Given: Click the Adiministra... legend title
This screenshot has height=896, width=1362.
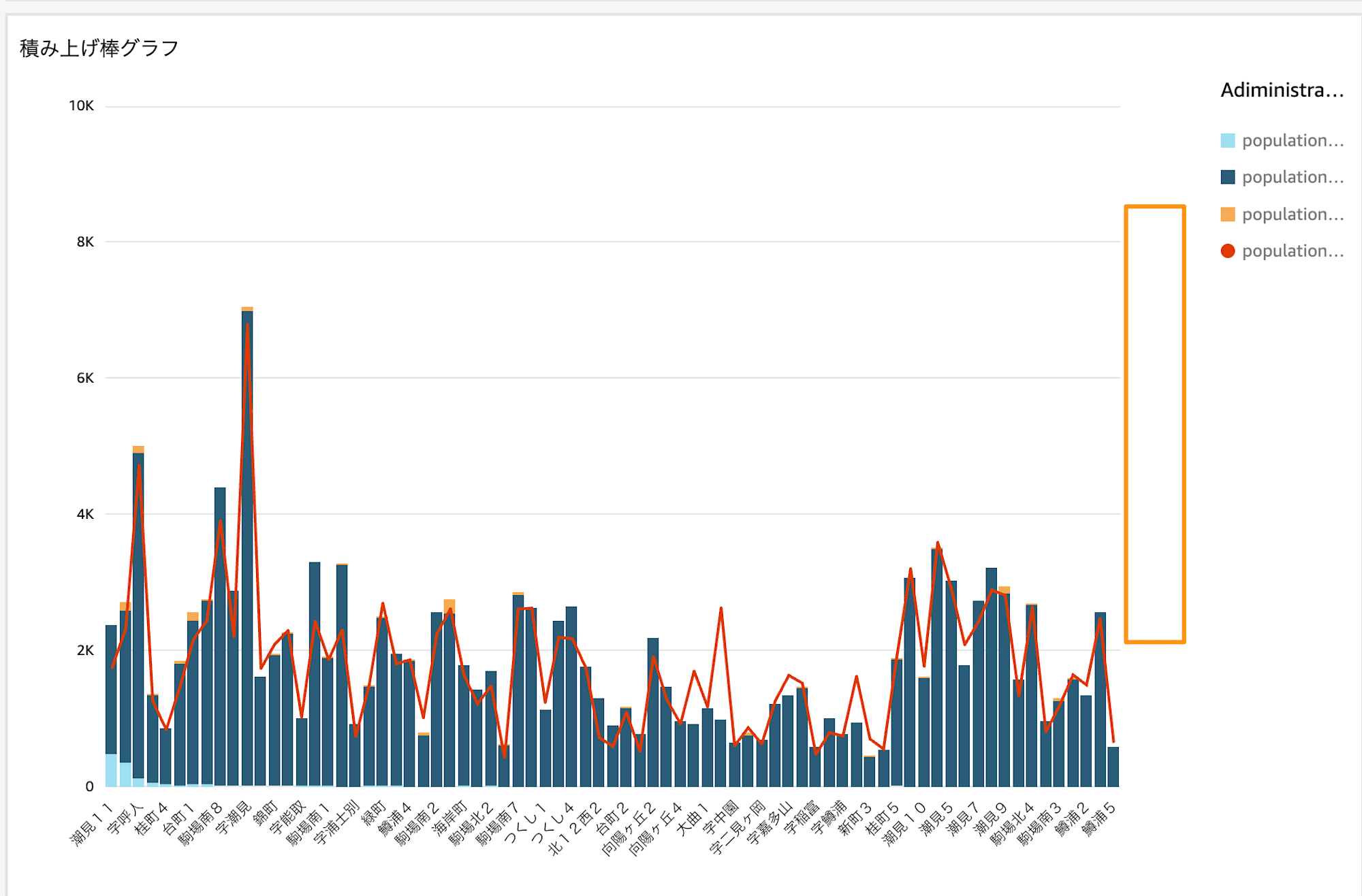Looking at the screenshot, I should pyautogui.click(x=1282, y=90).
